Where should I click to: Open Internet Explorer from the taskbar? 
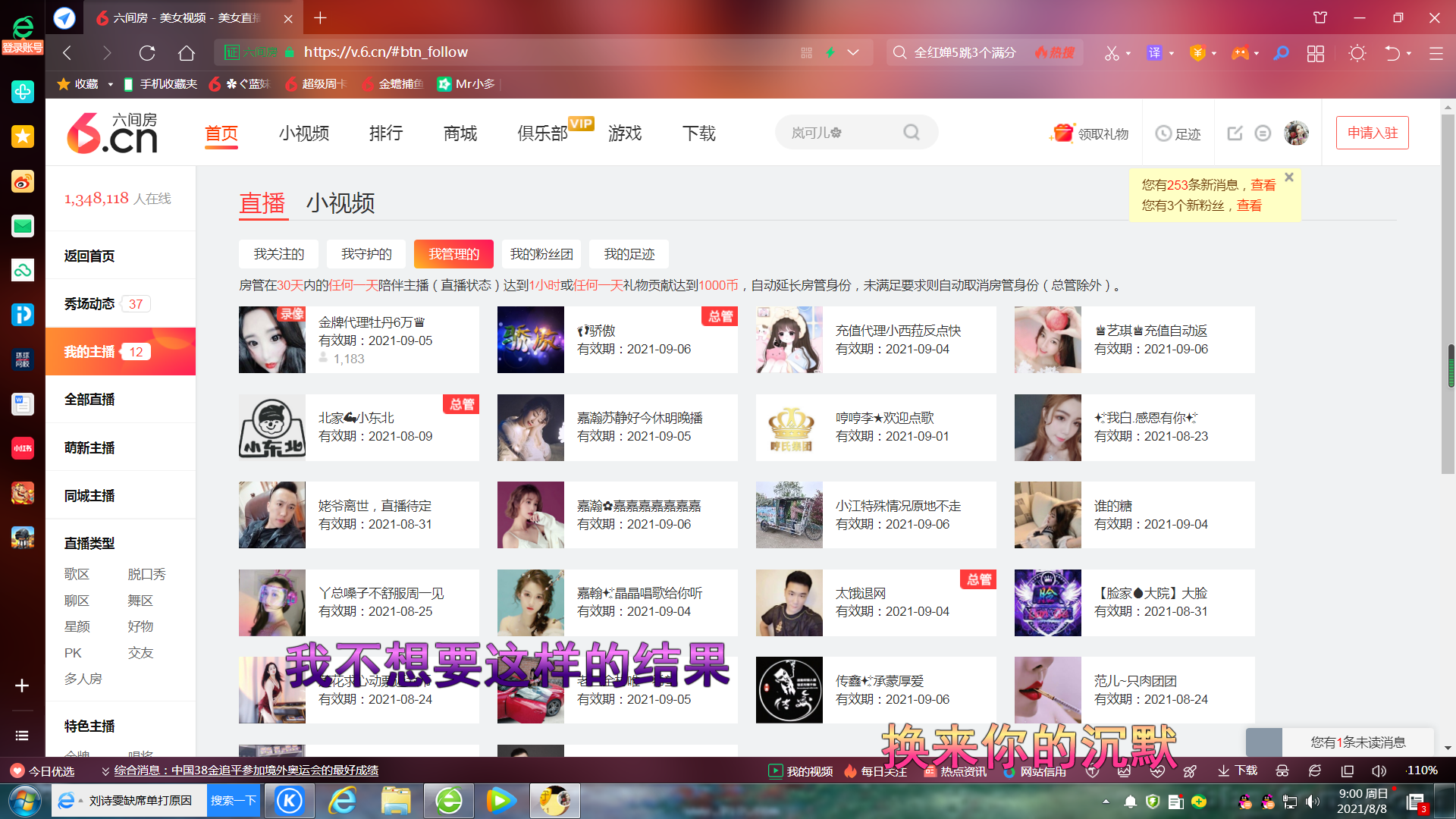(342, 801)
